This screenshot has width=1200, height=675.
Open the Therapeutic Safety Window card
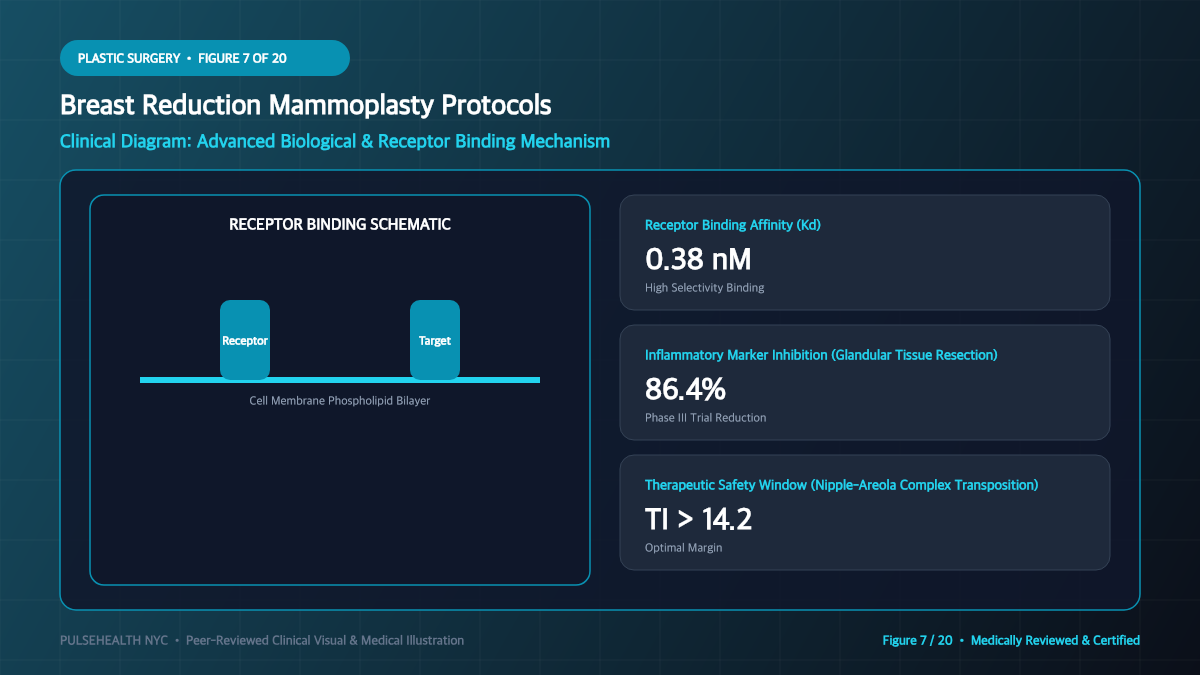(x=865, y=512)
